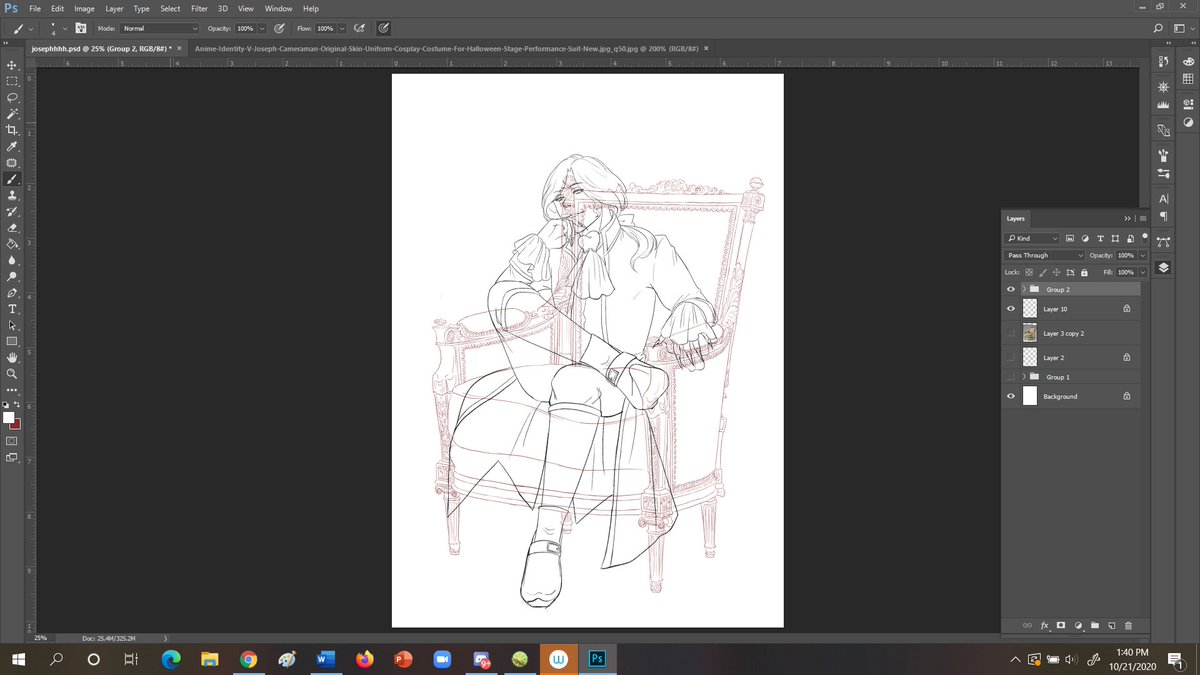Open the Color panel palette icon
The height and width of the screenshot is (675, 1200).
point(1188,61)
